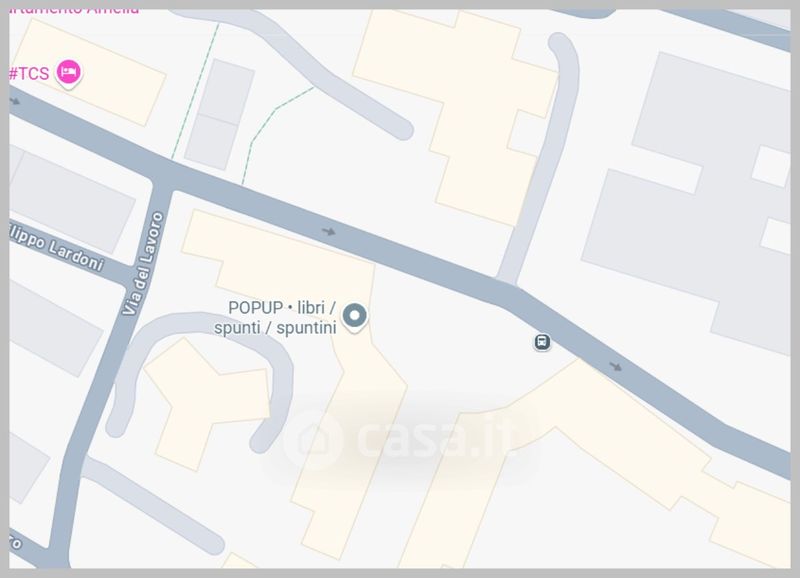
Task: Click the one-way arrow near the #TCS marker
Action: [15, 101]
